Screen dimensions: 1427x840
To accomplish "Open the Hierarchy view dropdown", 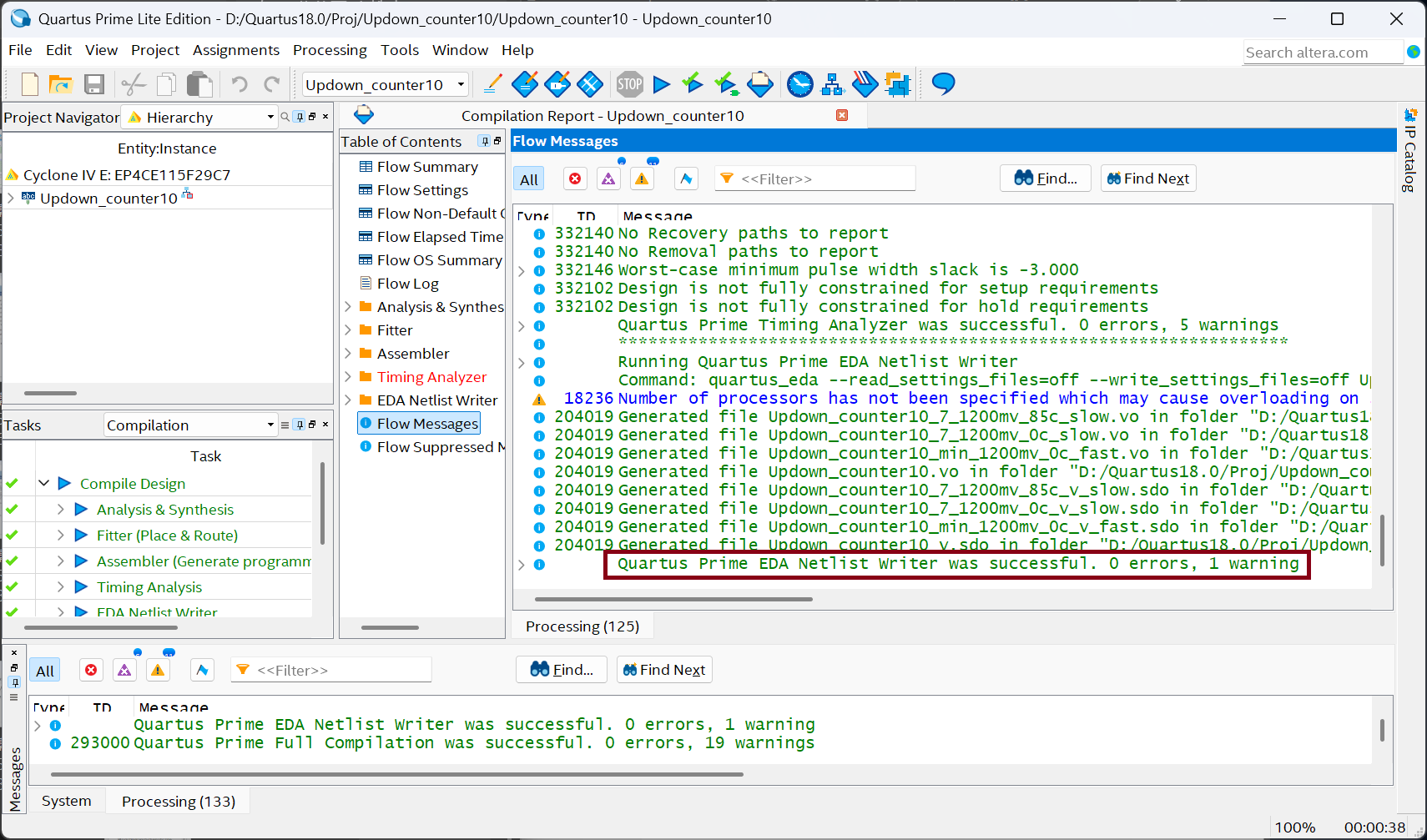I will click(x=200, y=117).
